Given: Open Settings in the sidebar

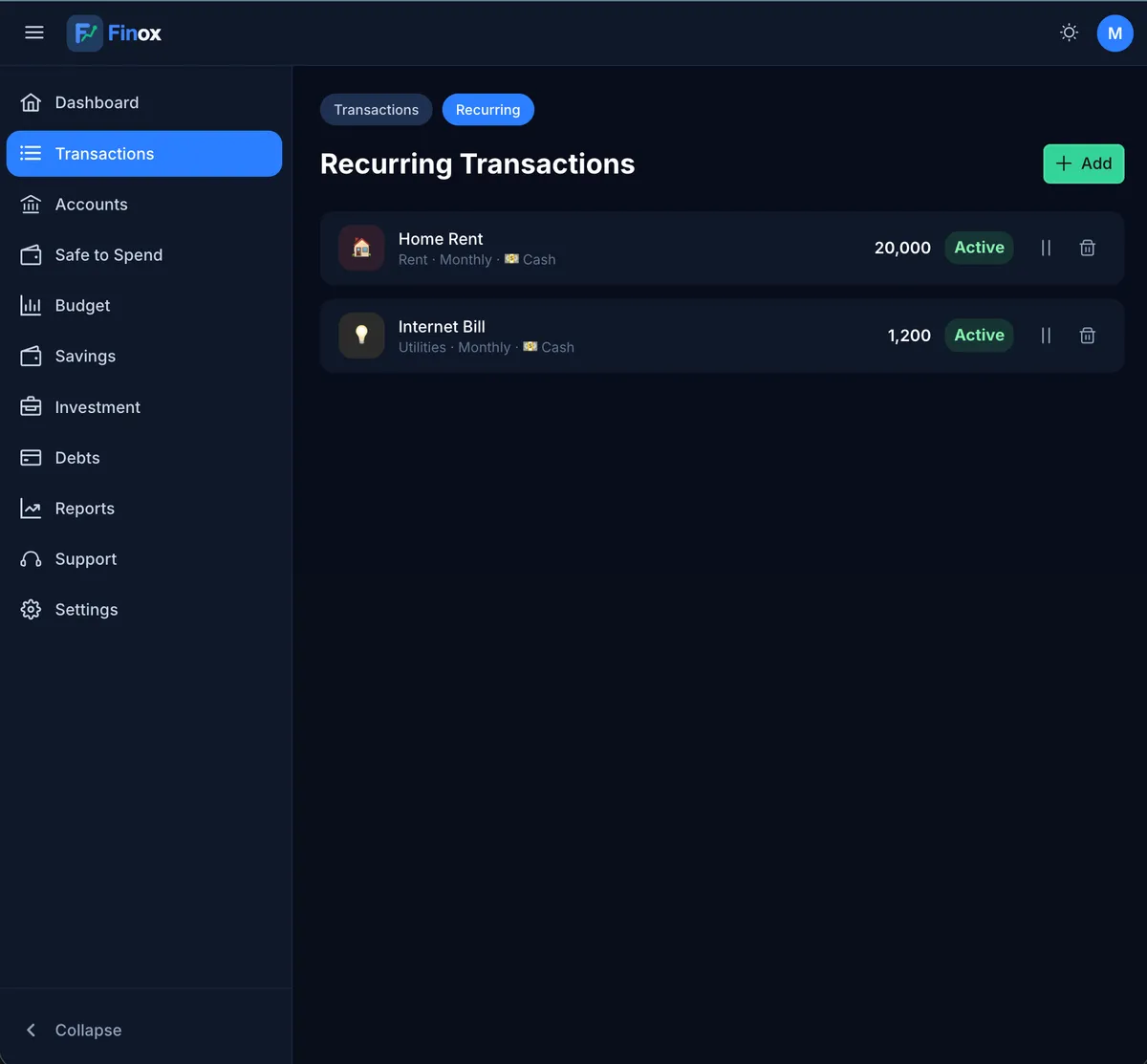Looking at the screenshot, I should click(x=144, y=610).
